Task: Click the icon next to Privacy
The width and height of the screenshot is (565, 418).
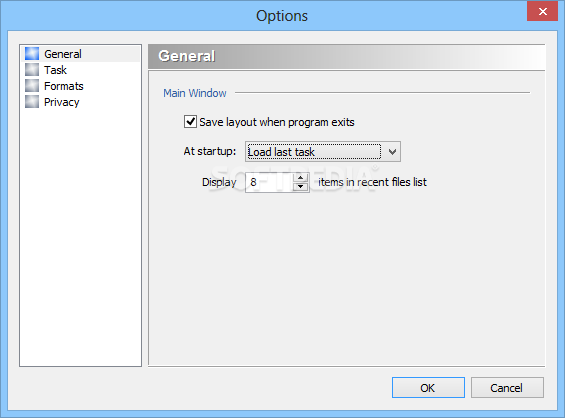Action: pos(32,102)
